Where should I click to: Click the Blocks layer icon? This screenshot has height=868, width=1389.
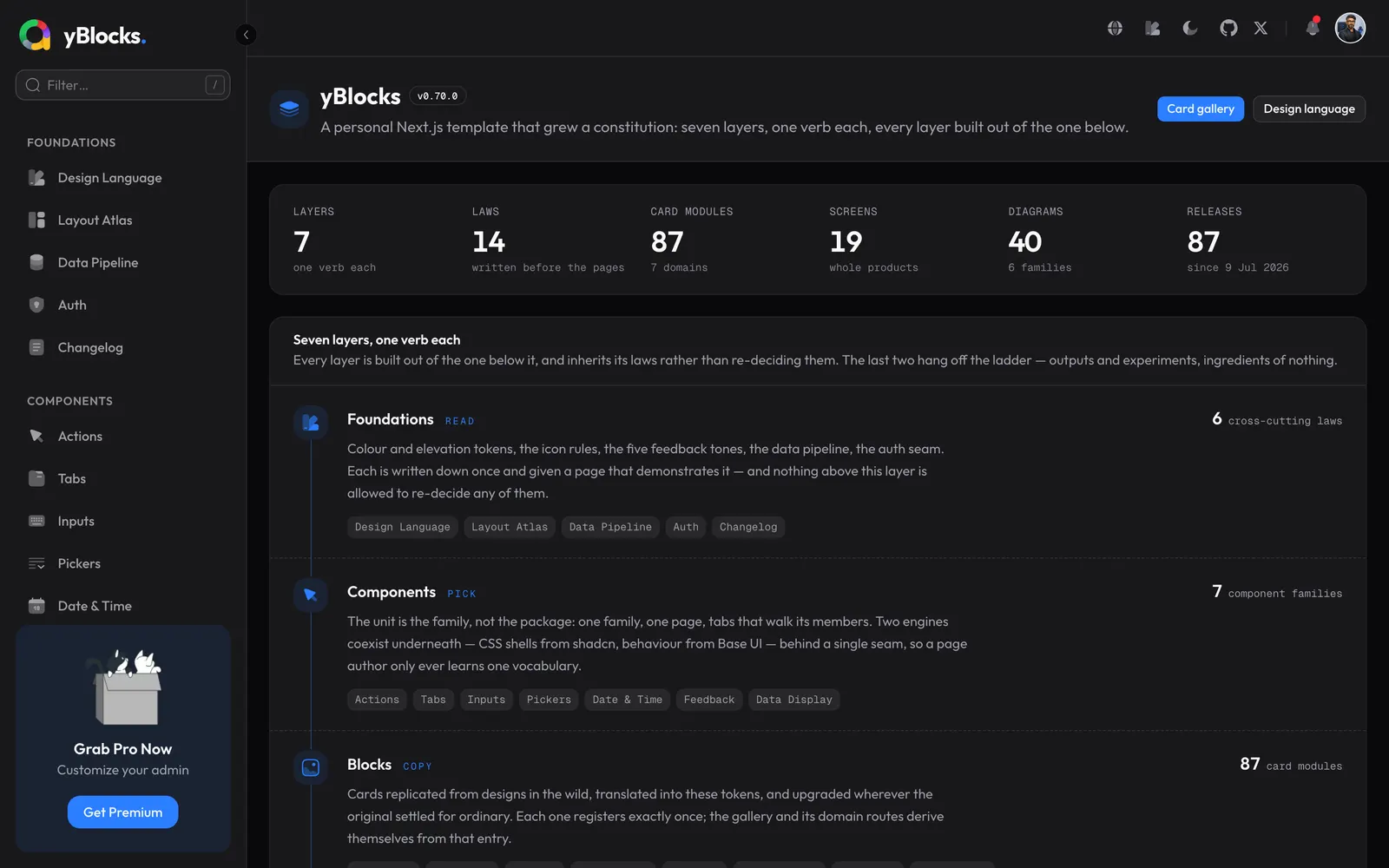[x=311, y=768]
